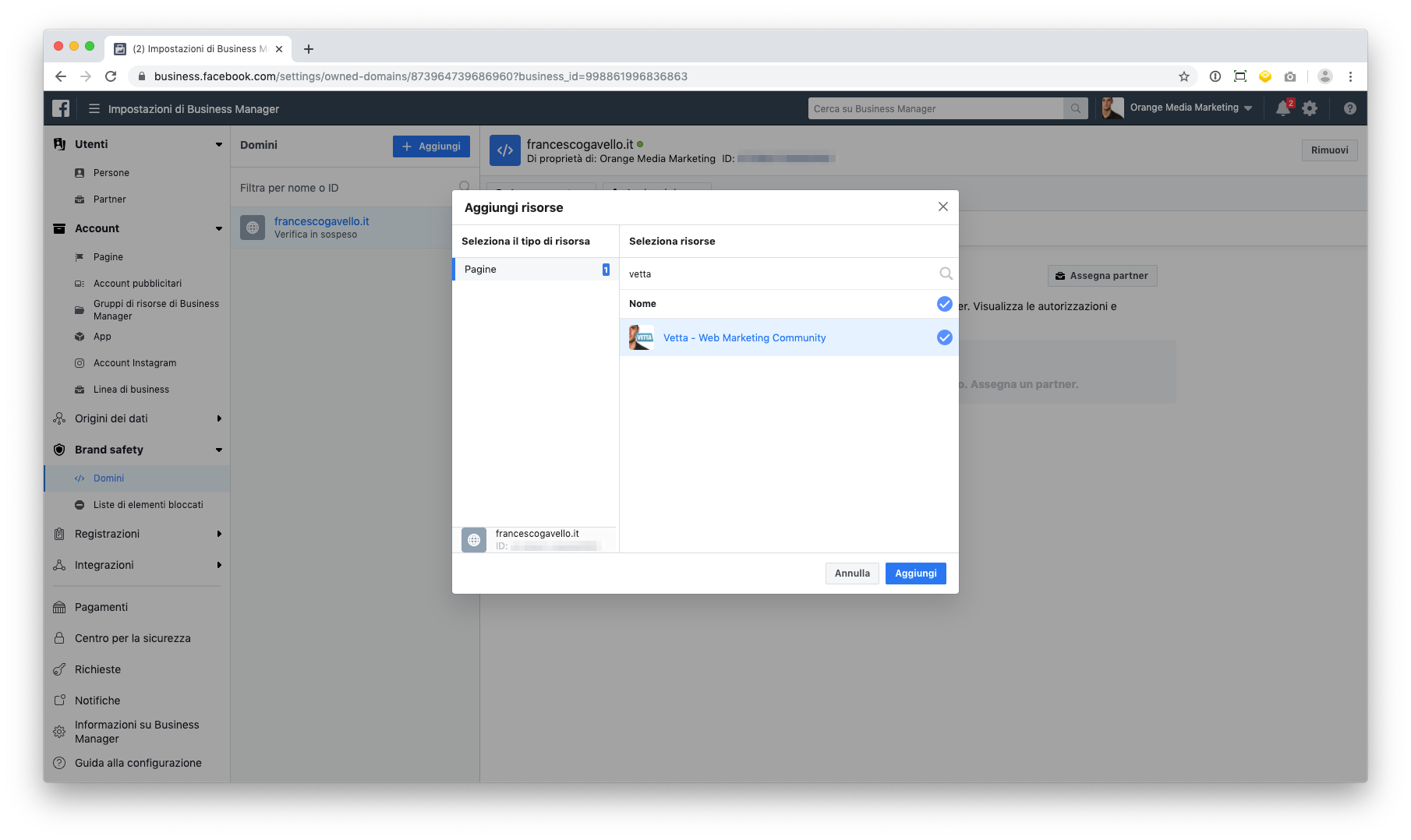Toggle the select-all checkmark next to Nome
The image size is (1411, 840).
pyautogui.click(x=944, y=304)
